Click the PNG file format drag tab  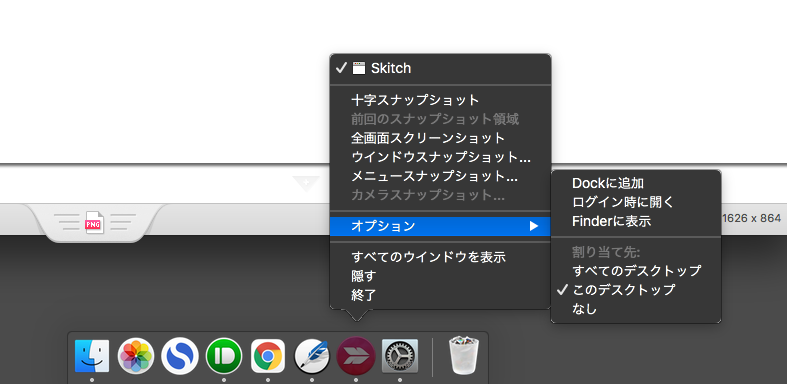pyautogui.click(x=94, y=222)
